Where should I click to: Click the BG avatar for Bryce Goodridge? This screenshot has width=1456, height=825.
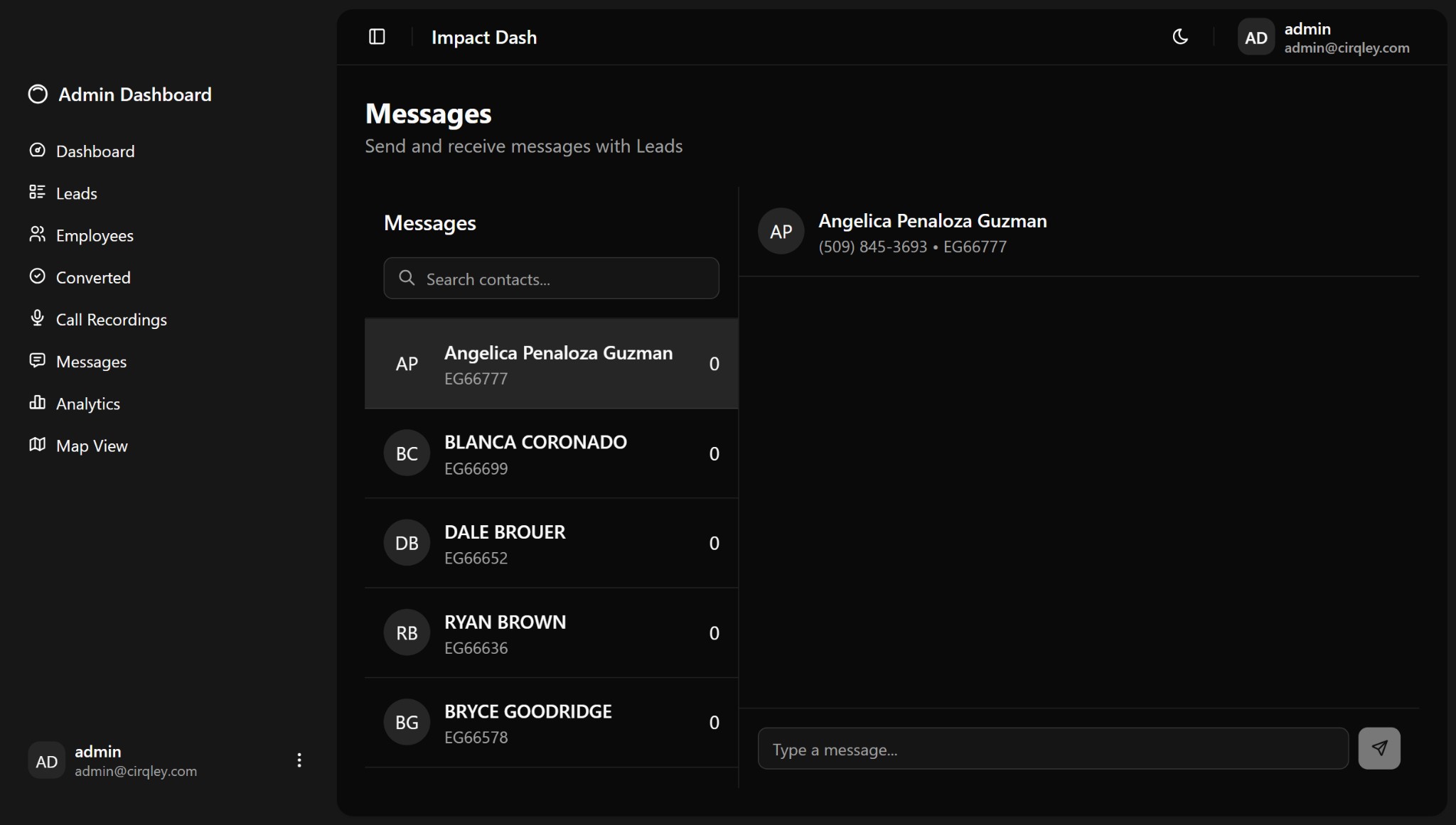coord(407,723)
